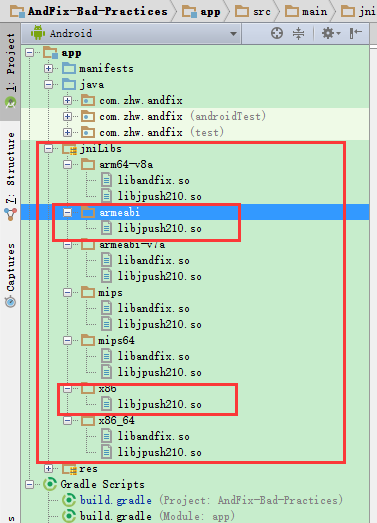Select libjpush210.so under arm64-v8a
The image size is (377, 523).
(159, 196)
